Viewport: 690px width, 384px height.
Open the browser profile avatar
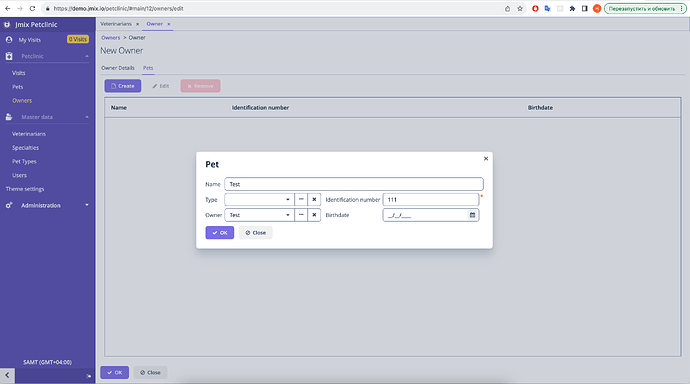tap(597, 8)
